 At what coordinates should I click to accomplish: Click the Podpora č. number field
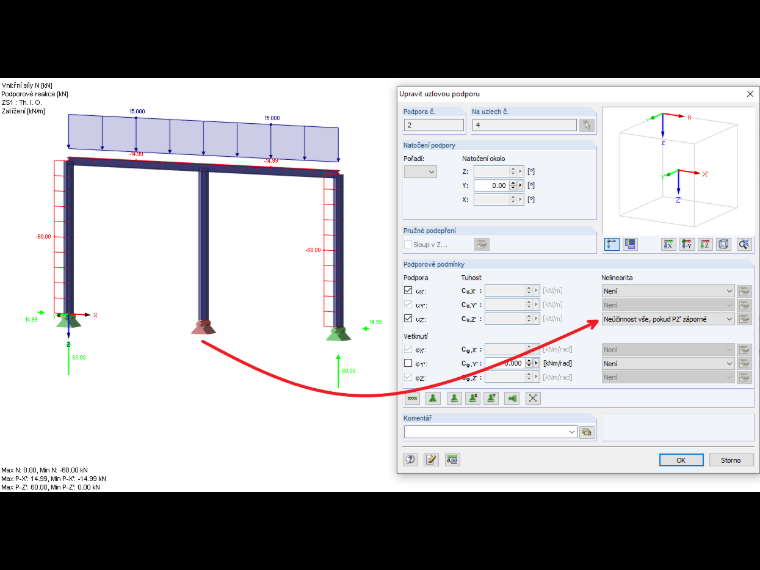tap(434, 125)
